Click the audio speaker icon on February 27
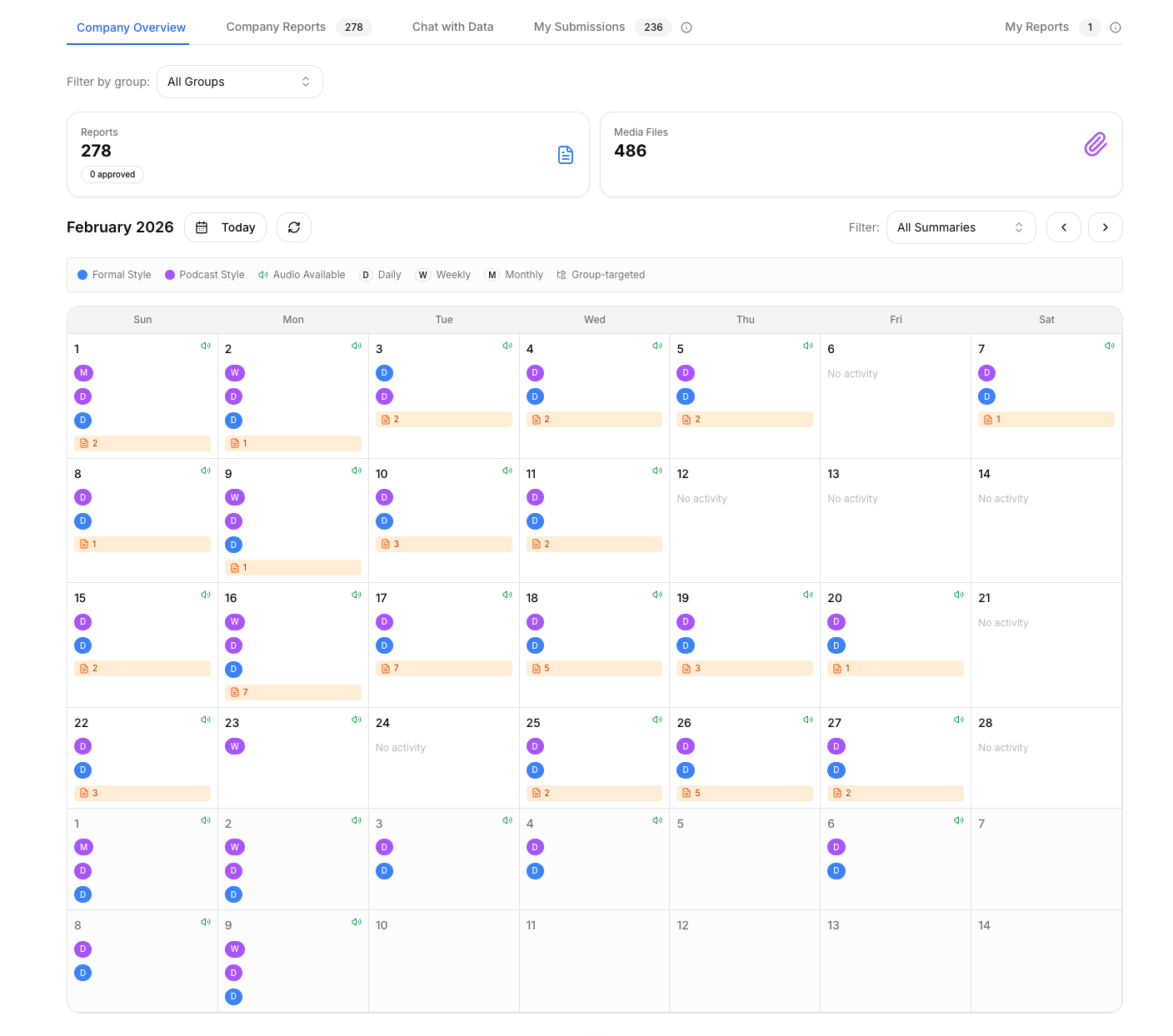The width and height of the screenshot is (1173, 1036). pos(959,720)
